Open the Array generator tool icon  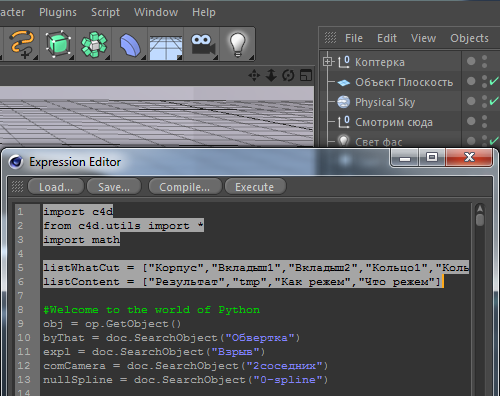coord(94,44)
